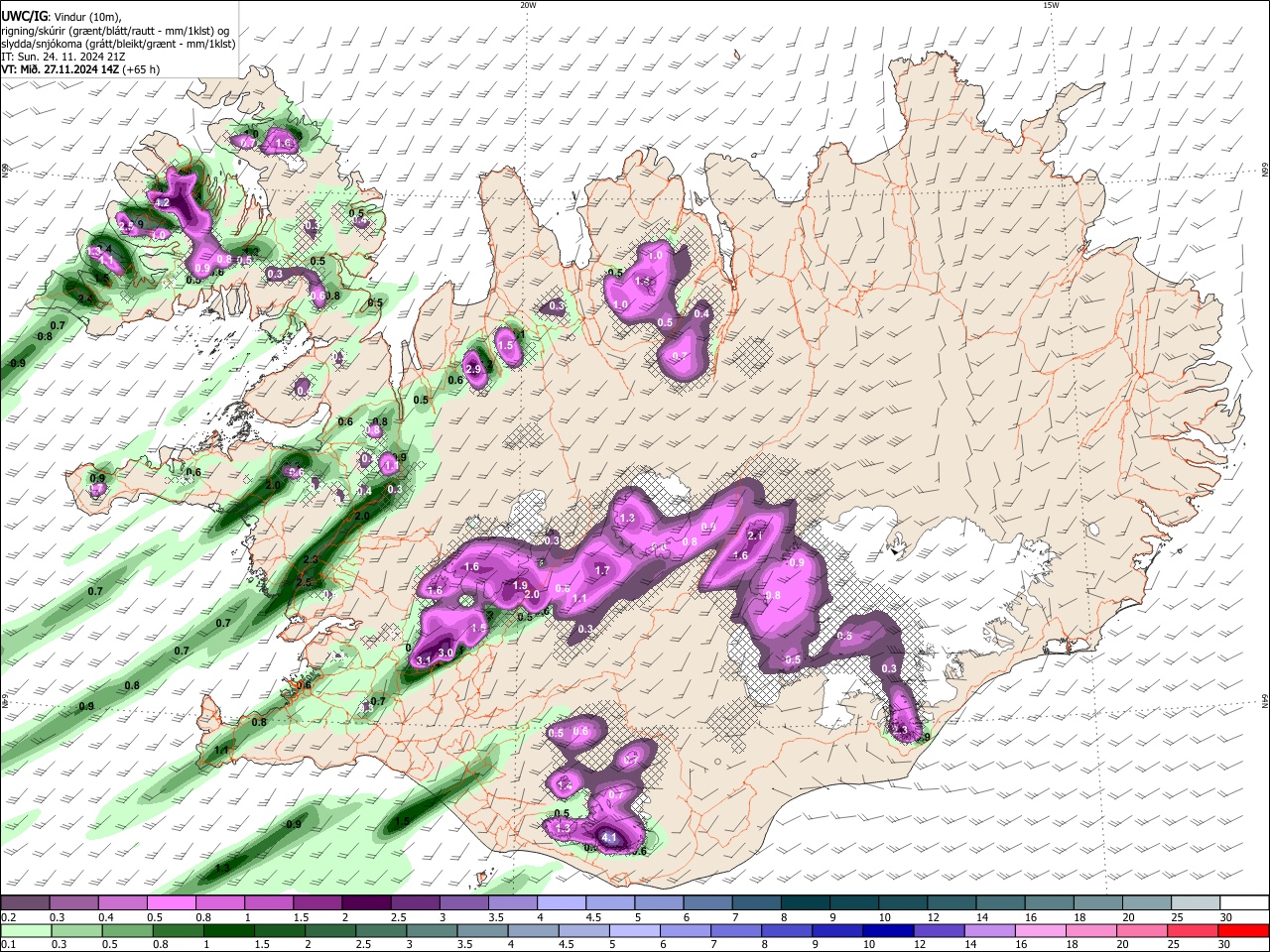
Task: Select the bright red bottom-row swatch starting at 30
Action: [1244, 930]
